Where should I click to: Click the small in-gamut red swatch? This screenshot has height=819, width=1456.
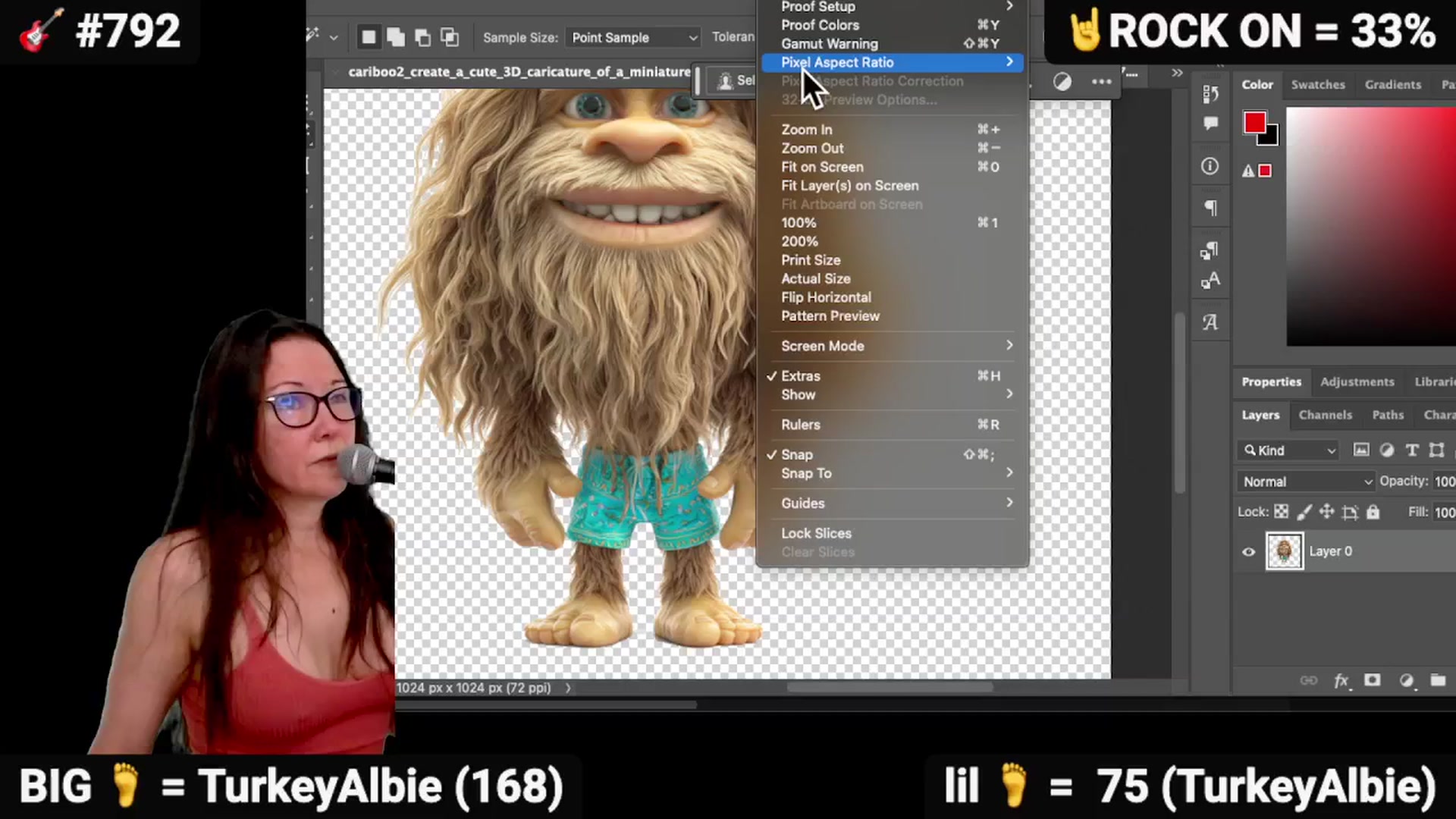[x=1265, y=171]
